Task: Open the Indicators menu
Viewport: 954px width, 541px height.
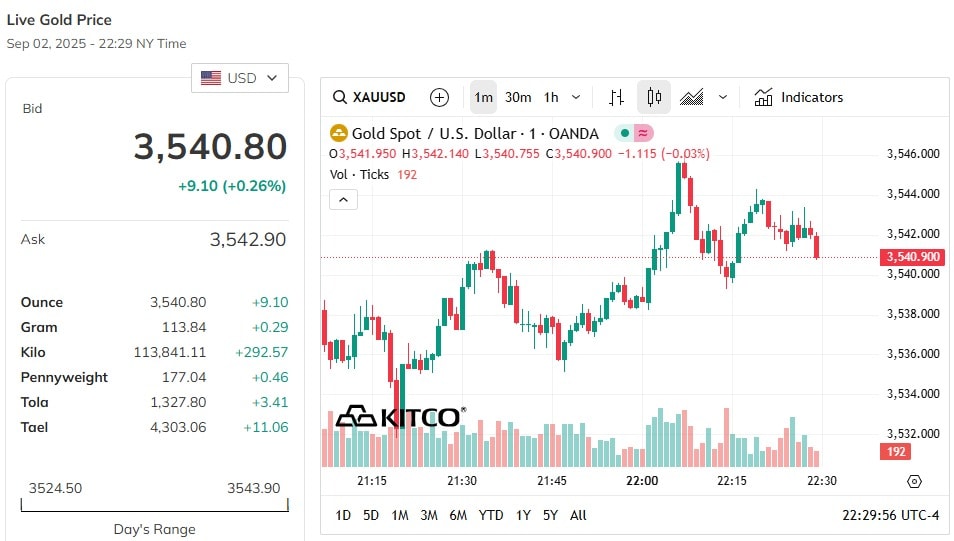Action: pyautogui.click(x=799, y=97)
